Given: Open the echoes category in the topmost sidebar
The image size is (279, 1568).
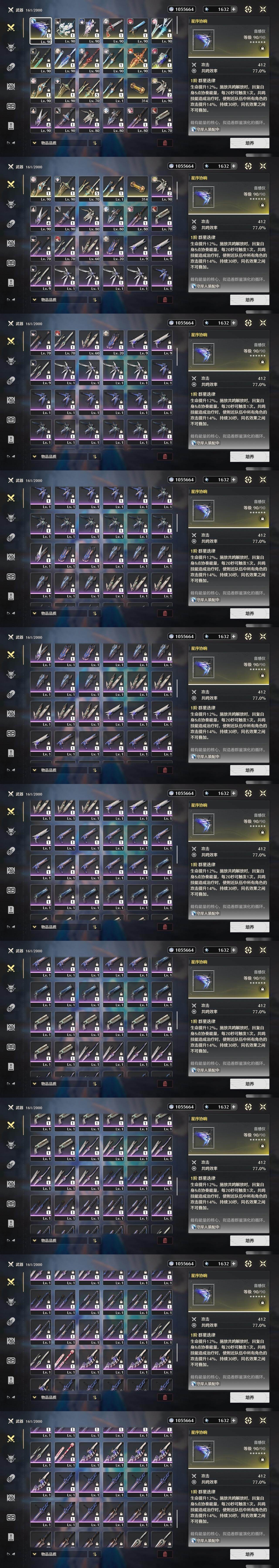Looking at the screenshot, I should 10,47.
